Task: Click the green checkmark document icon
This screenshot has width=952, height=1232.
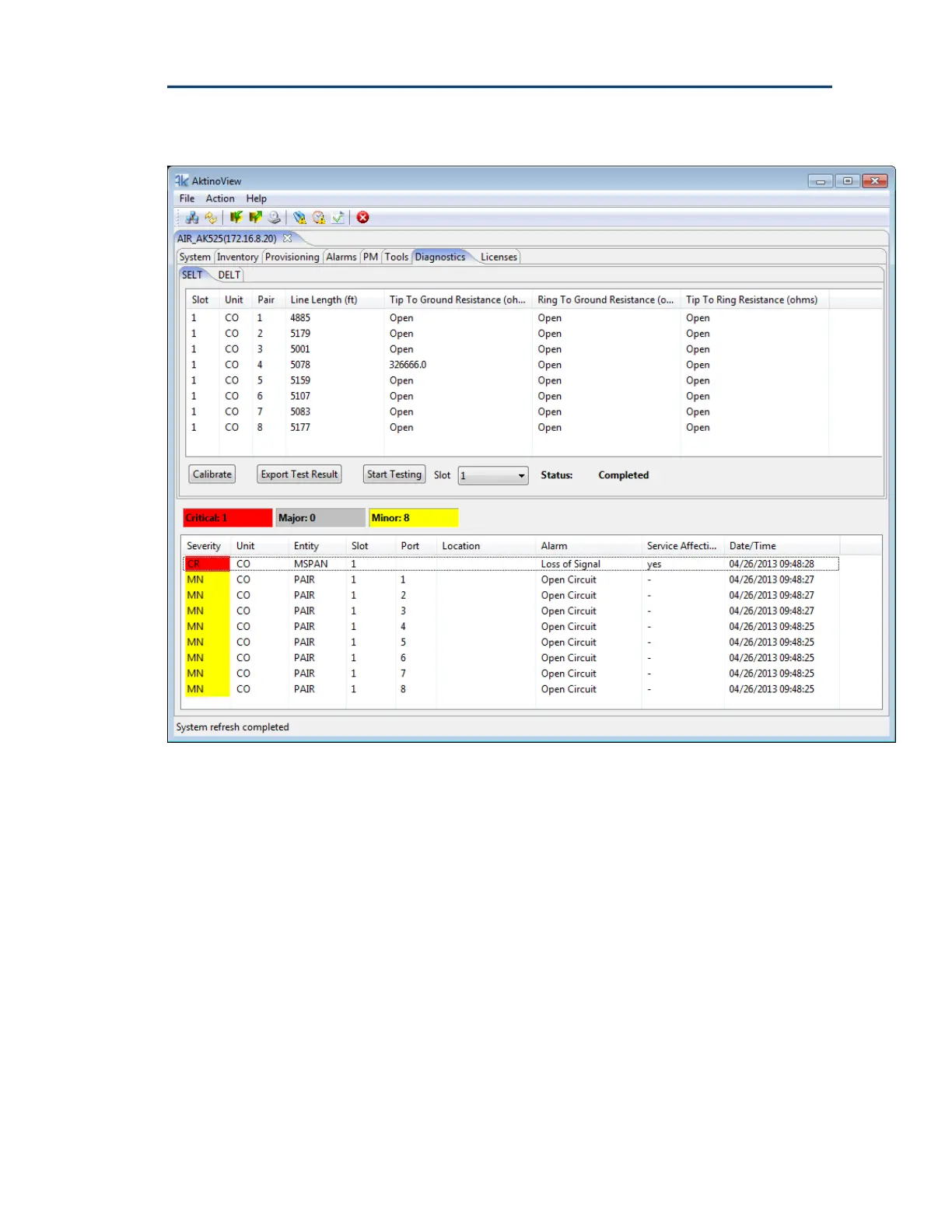Action: [338, 218]
